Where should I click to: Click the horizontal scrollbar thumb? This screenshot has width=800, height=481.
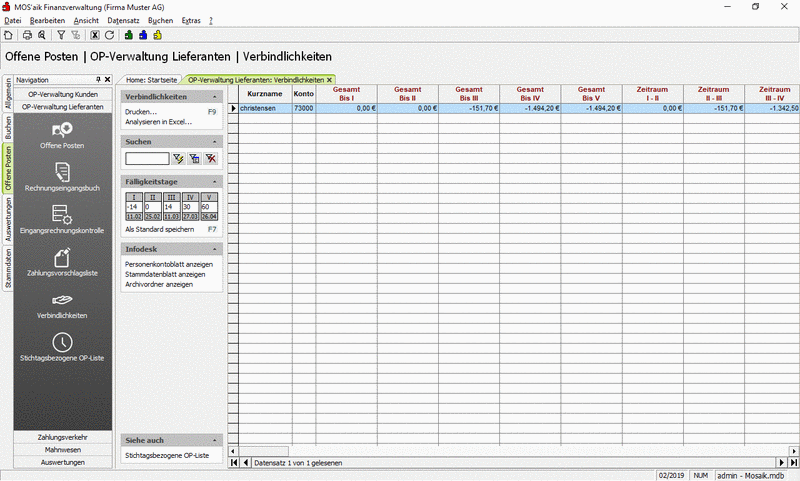(x=263, y=451)
